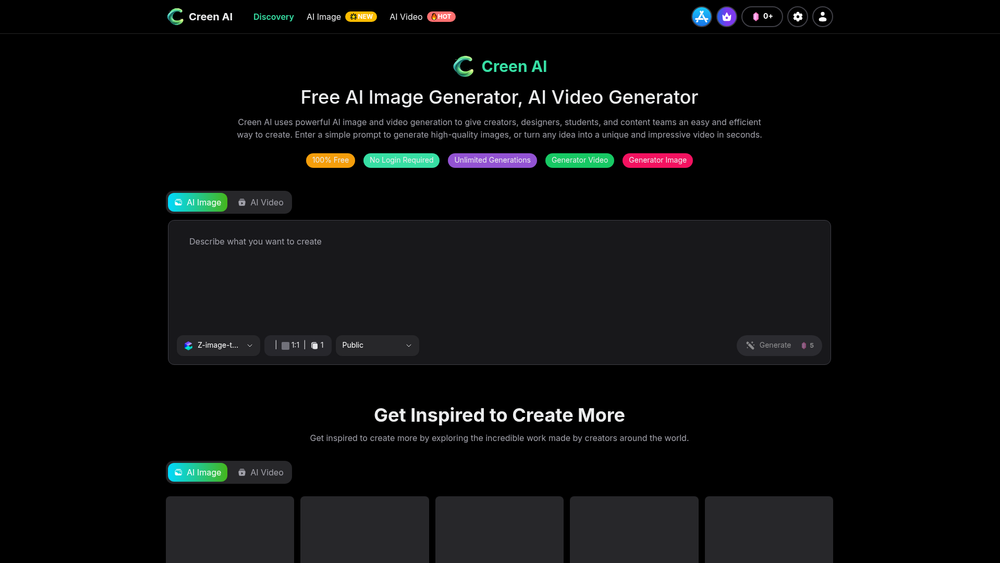
Task: Open the fifth inspiration gallery thumbnail
Action: [x=768, y=530]
